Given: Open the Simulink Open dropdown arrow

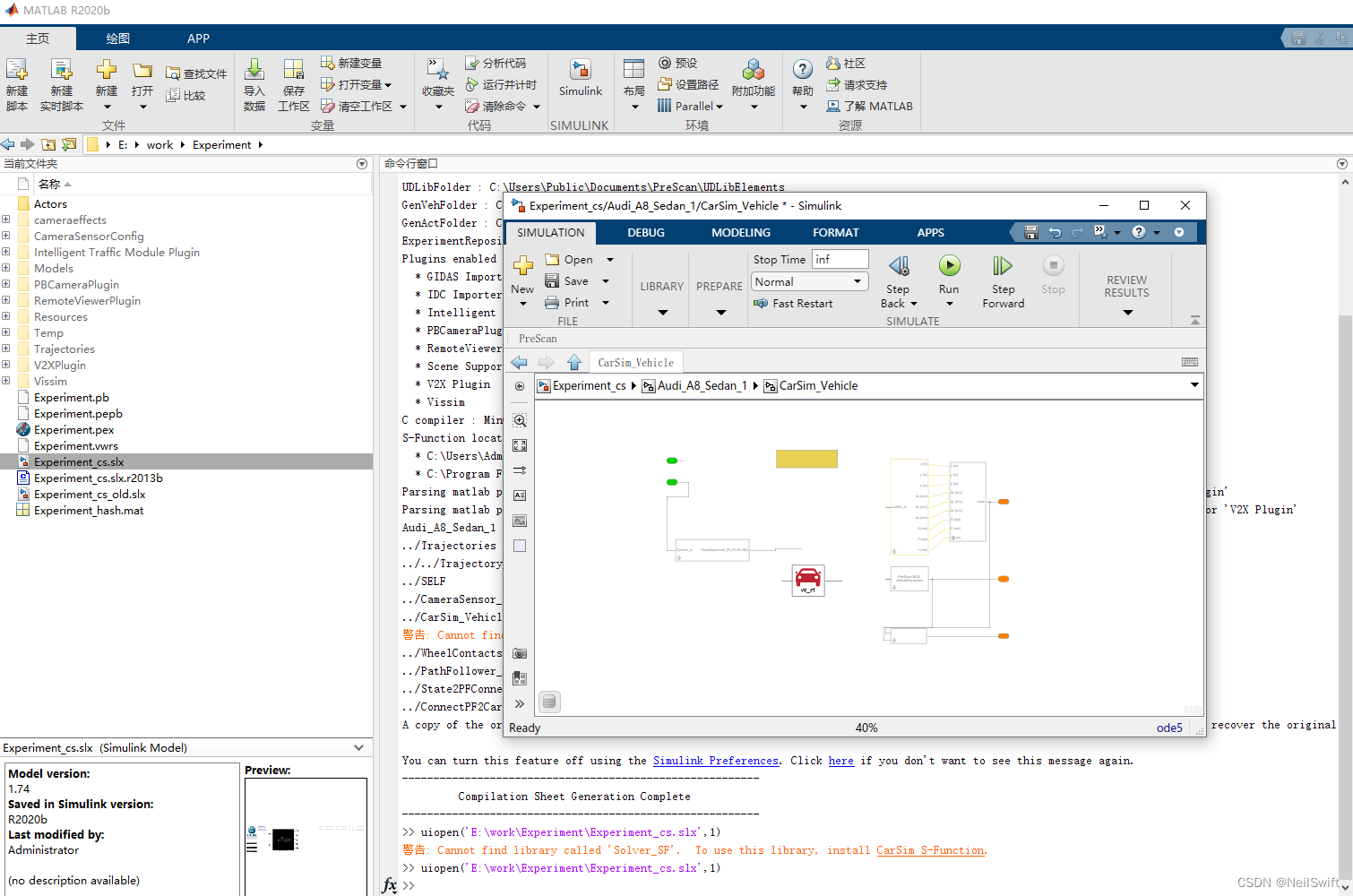Looking at the screenshot, I should 610,260.
